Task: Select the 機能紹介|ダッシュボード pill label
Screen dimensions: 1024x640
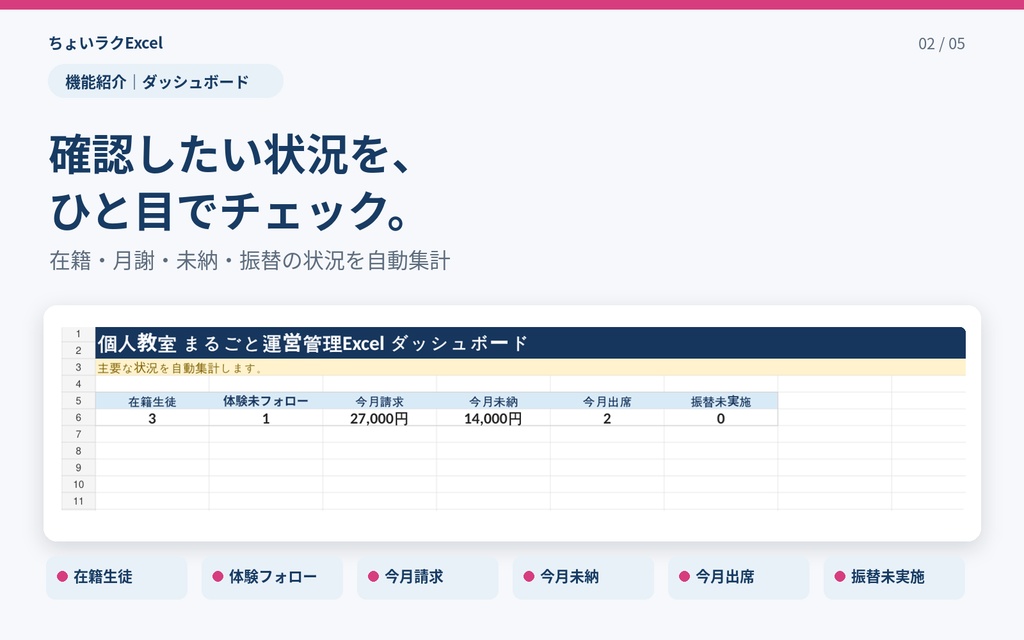Action: [x=165, y=82]
